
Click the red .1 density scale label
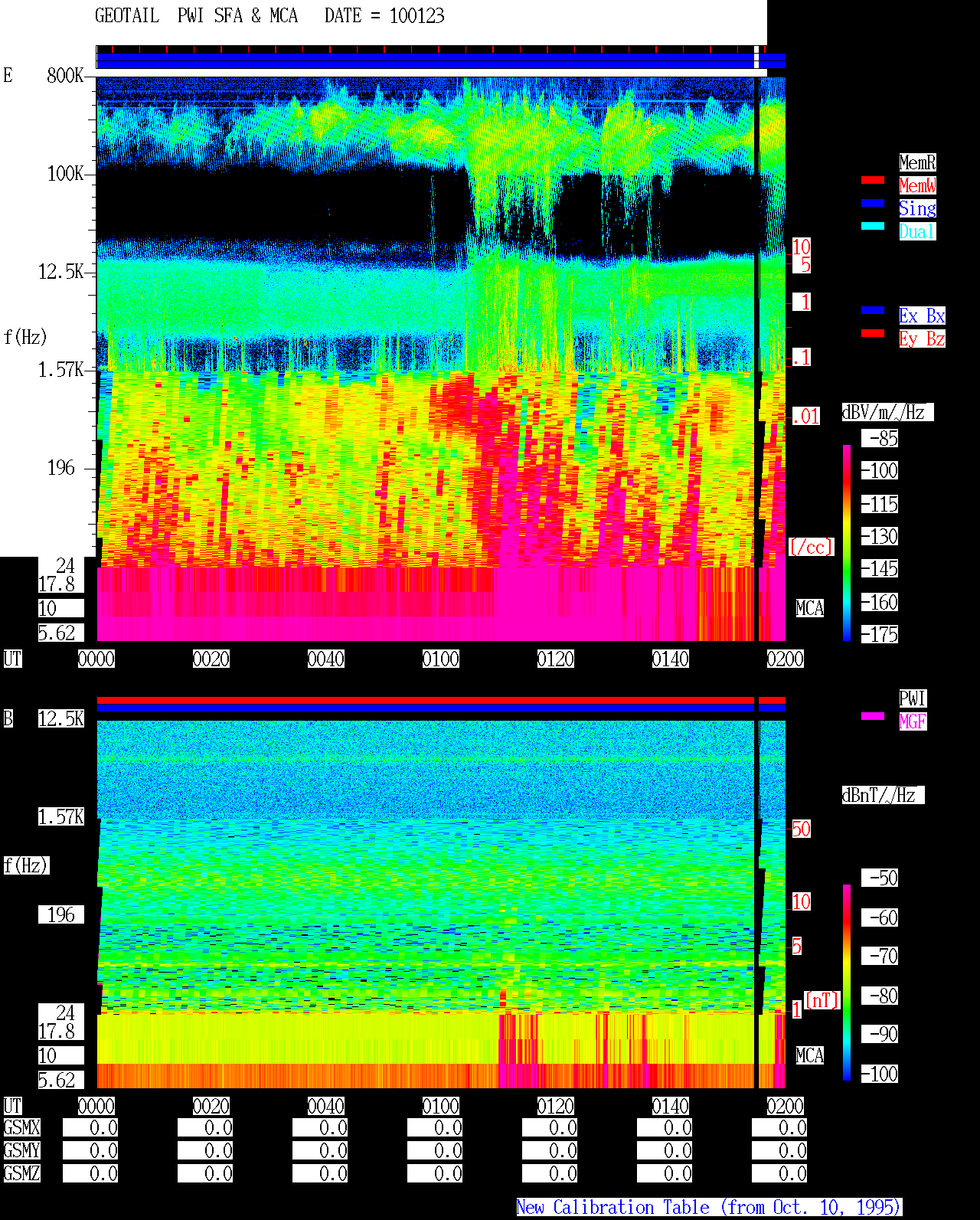[802, 357]
